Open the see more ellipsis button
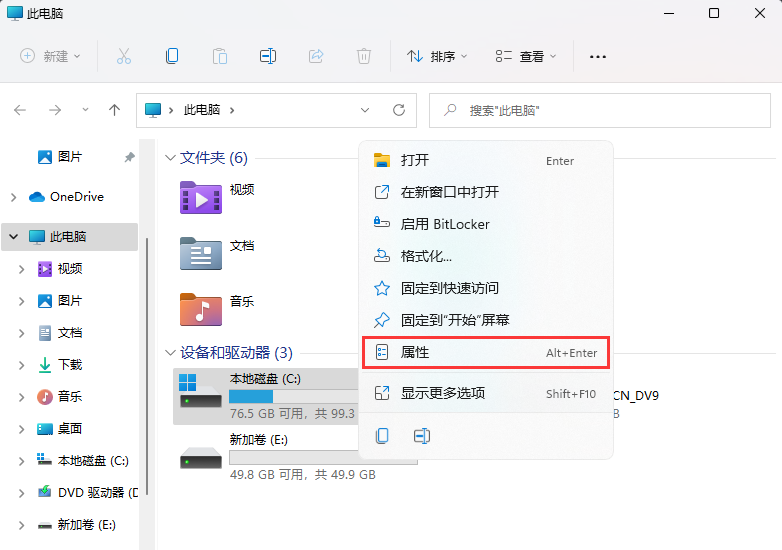 pyautogui.click(x=598, y=57)
